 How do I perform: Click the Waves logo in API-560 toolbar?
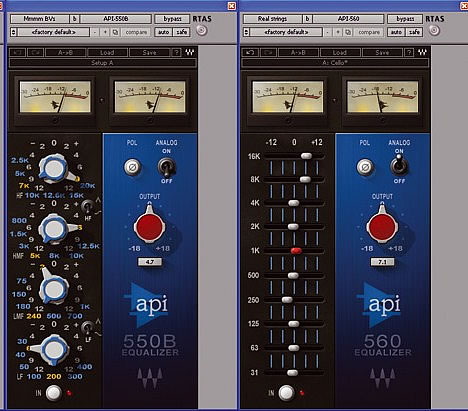[422, 52]
